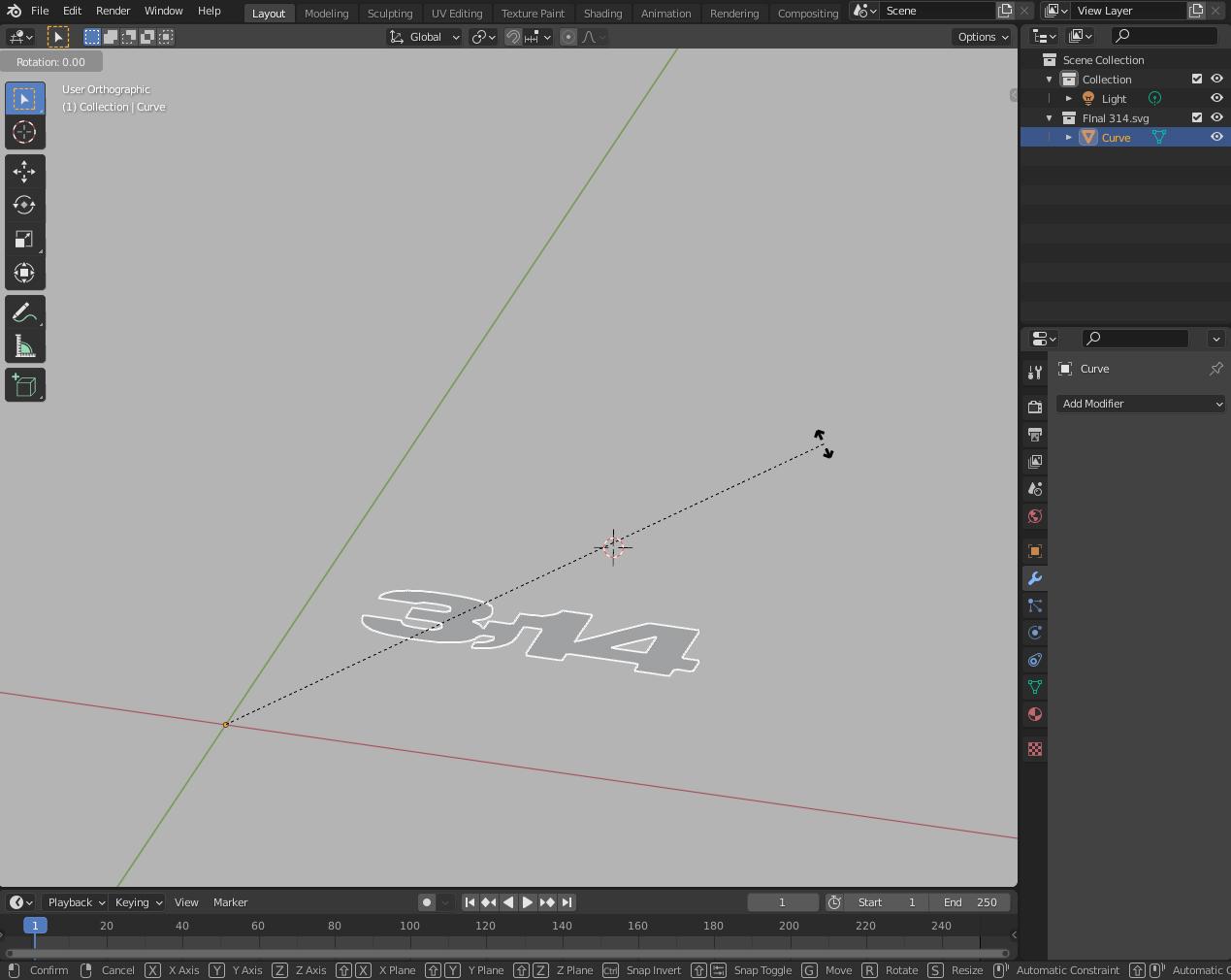
Task: Expand the Curve object row
Action: [x=1068, y=137]
